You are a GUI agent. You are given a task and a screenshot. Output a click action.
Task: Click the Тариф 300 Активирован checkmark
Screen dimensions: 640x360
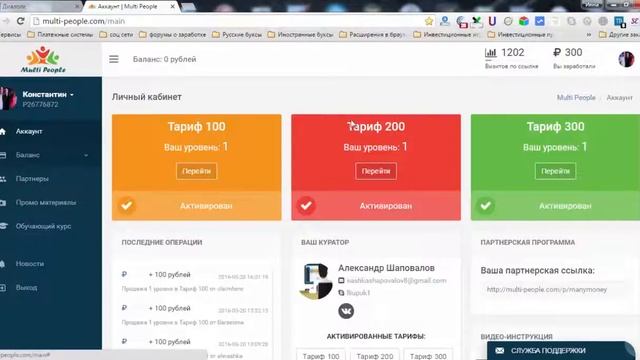point(485,205)
